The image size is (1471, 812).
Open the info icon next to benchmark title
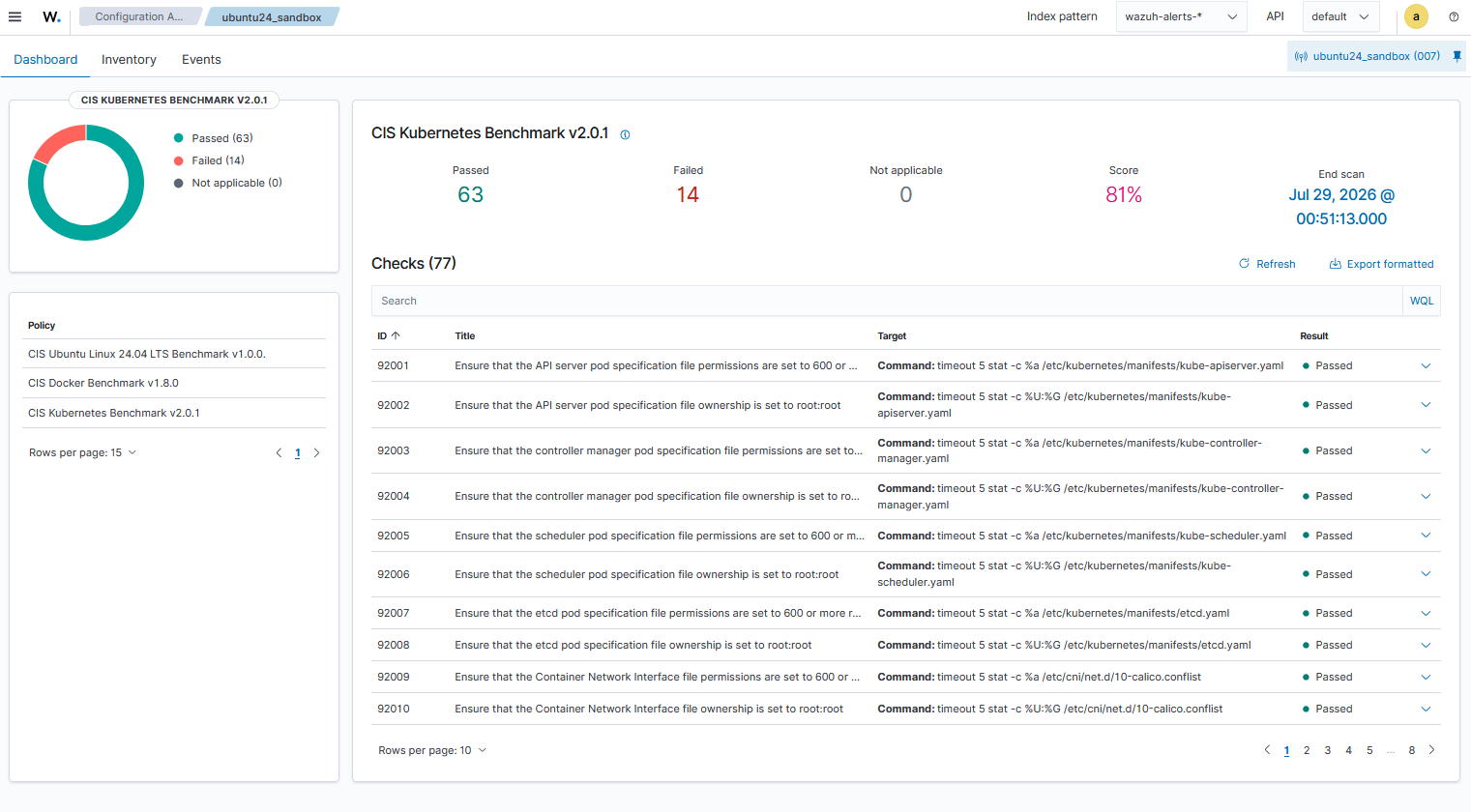tap(625, 134)
